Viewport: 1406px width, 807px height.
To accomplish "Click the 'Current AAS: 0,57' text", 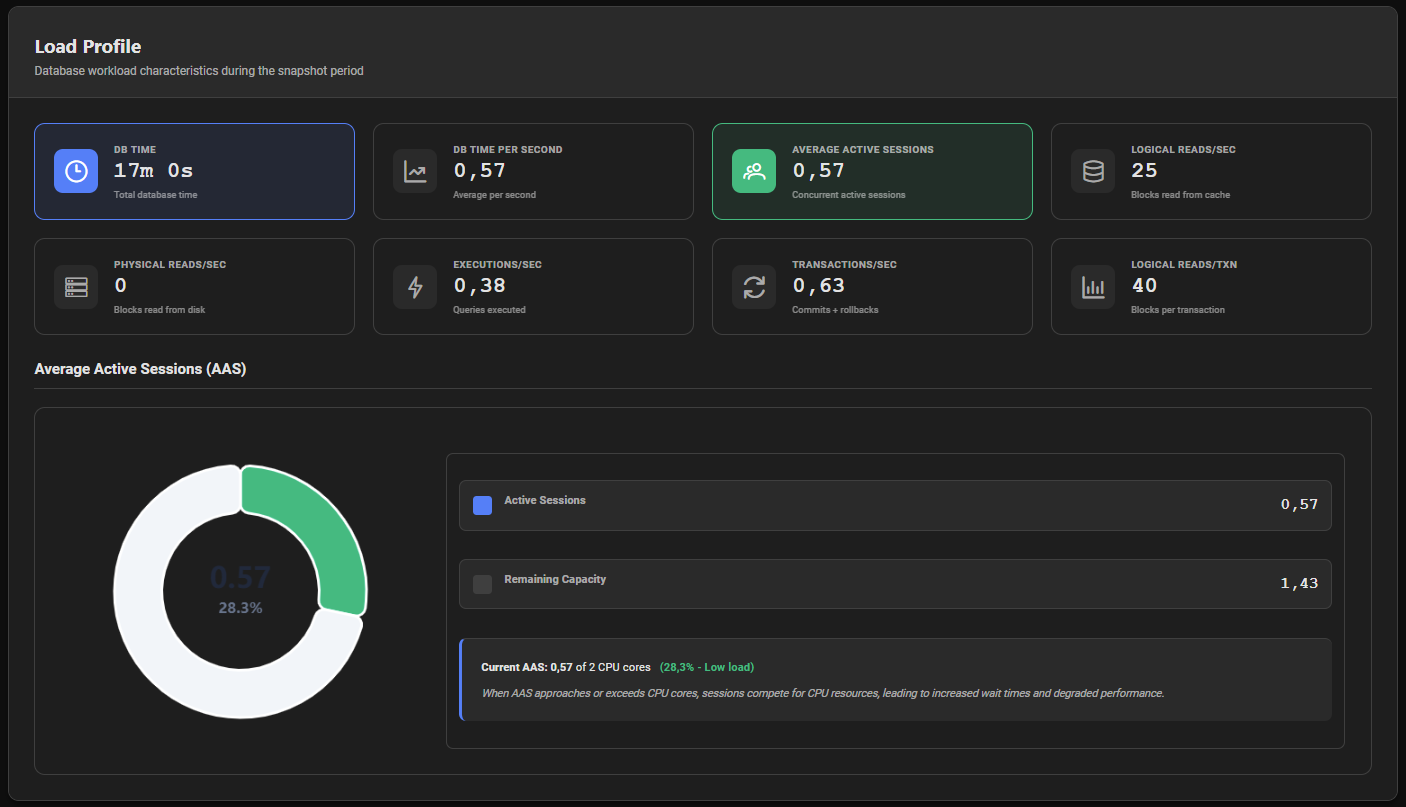I will (x=527, y=667).
